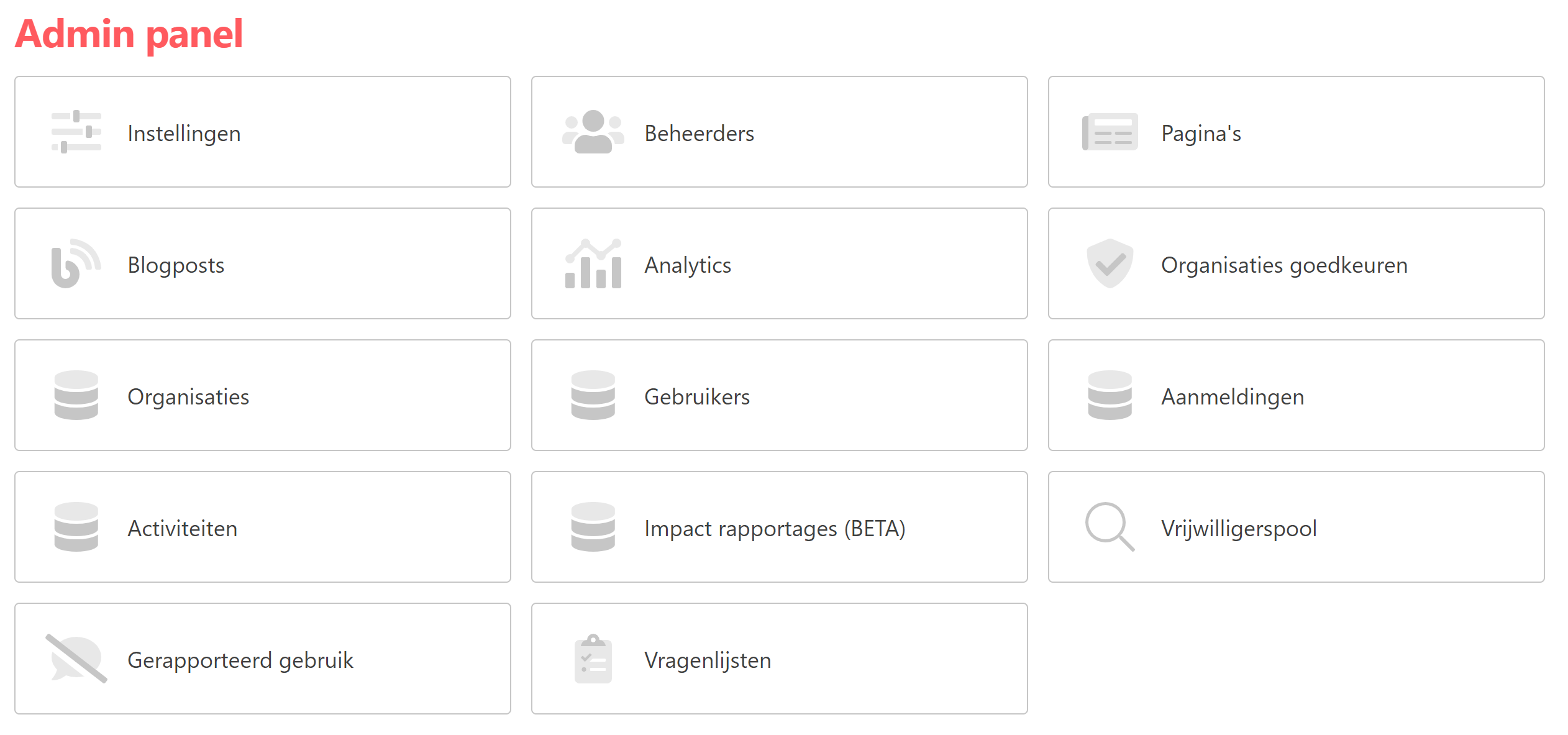Image resolution: width=1568 pixels, height=735 pixels.
Task: Click the Vragenlijsten clipboard icon
Action: pyautogui.click(x=593, y=659)
